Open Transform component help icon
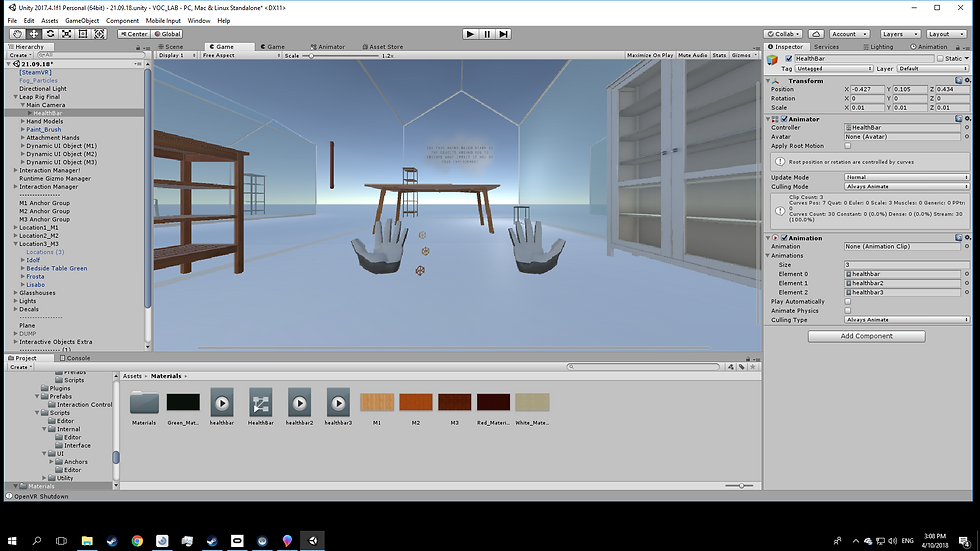The image size is (980, 551). pos(959,81)
